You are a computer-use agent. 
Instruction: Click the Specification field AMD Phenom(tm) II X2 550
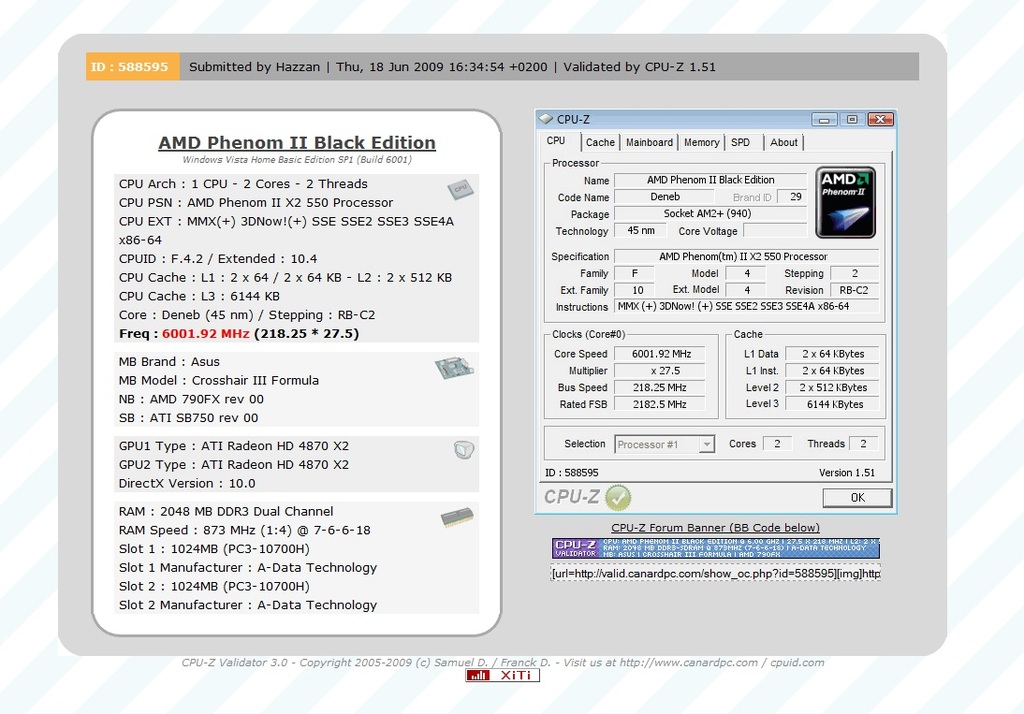tap(746, 257)
